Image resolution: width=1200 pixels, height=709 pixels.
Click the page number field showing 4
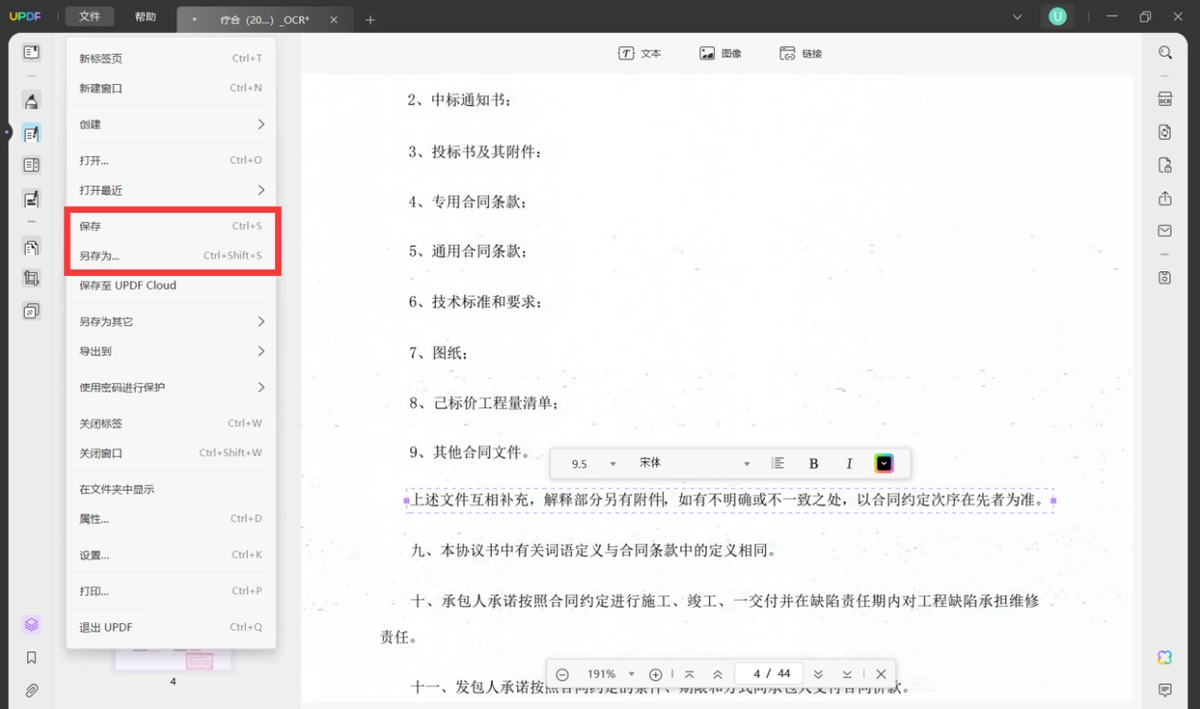[x=767, y=674]
